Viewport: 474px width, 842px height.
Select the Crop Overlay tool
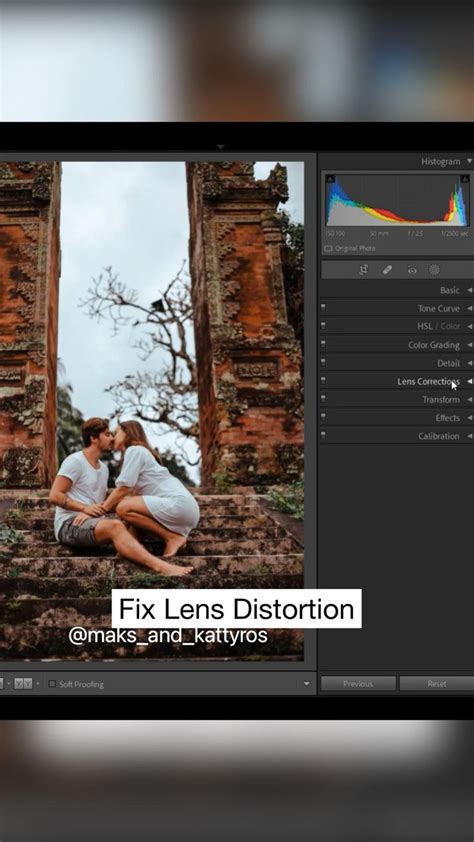point(364,270)
